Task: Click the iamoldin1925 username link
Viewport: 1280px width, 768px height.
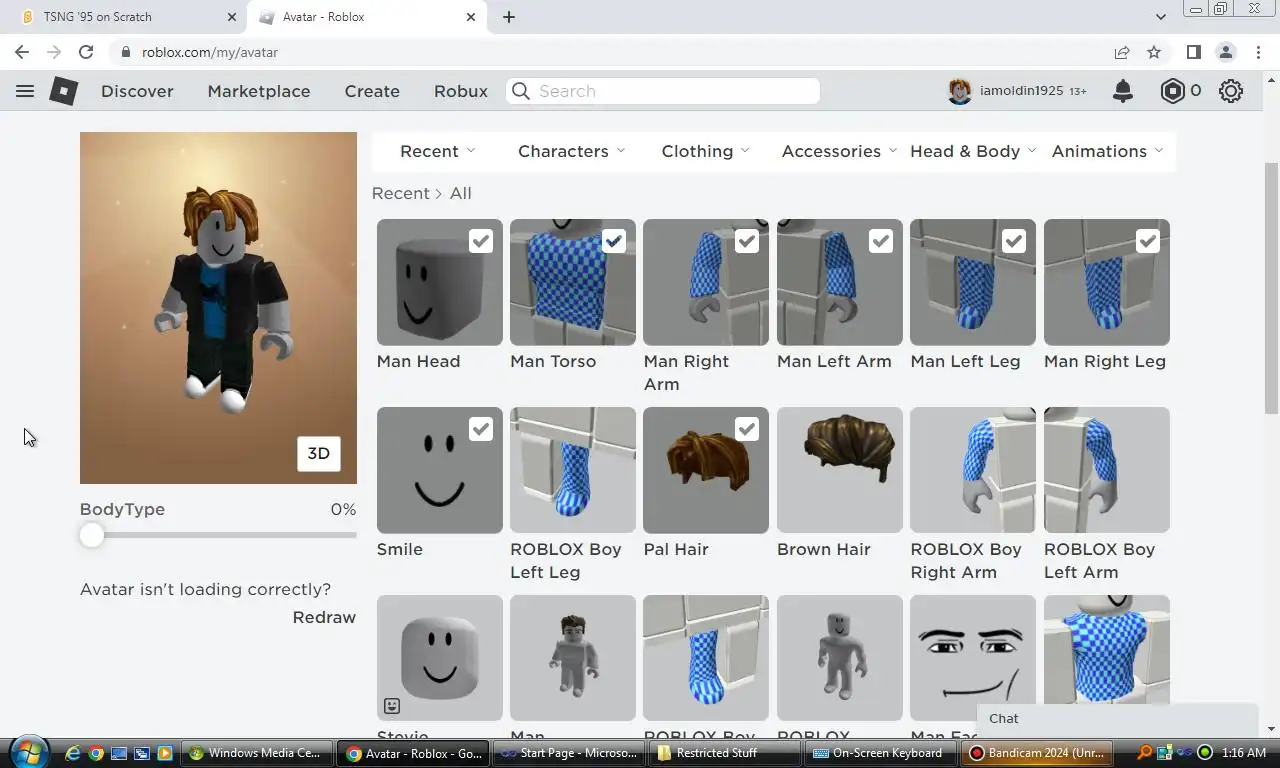Action: coord(1021,91)
